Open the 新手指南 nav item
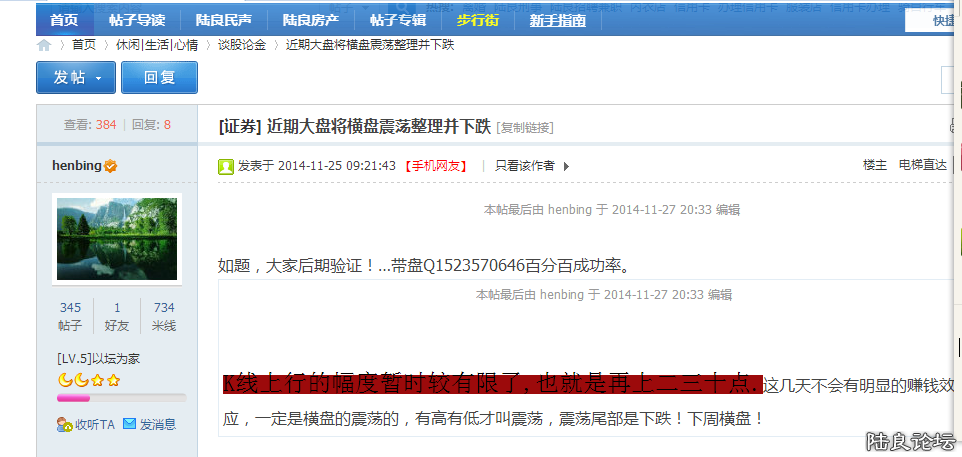This screenshot has height=457, width=962. [558, 20]
